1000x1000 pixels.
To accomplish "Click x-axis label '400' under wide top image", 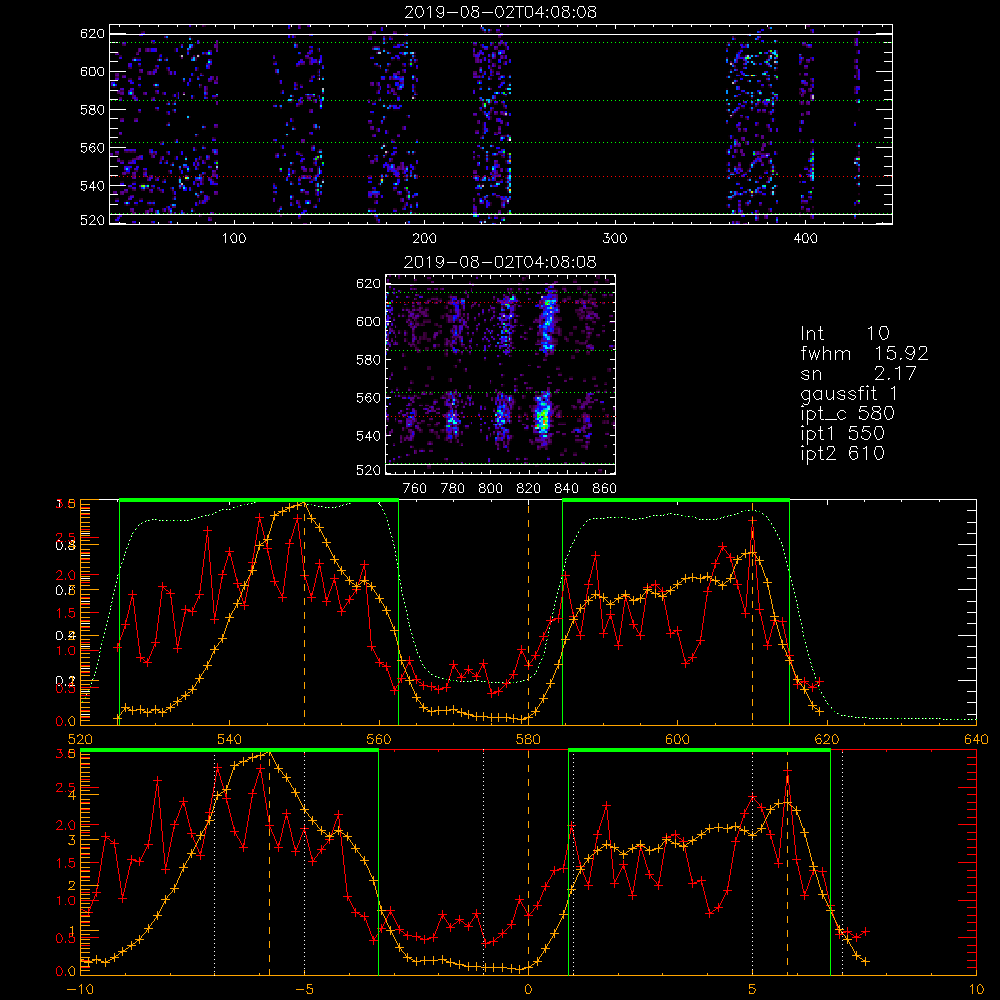I will (x=805, y=239).
